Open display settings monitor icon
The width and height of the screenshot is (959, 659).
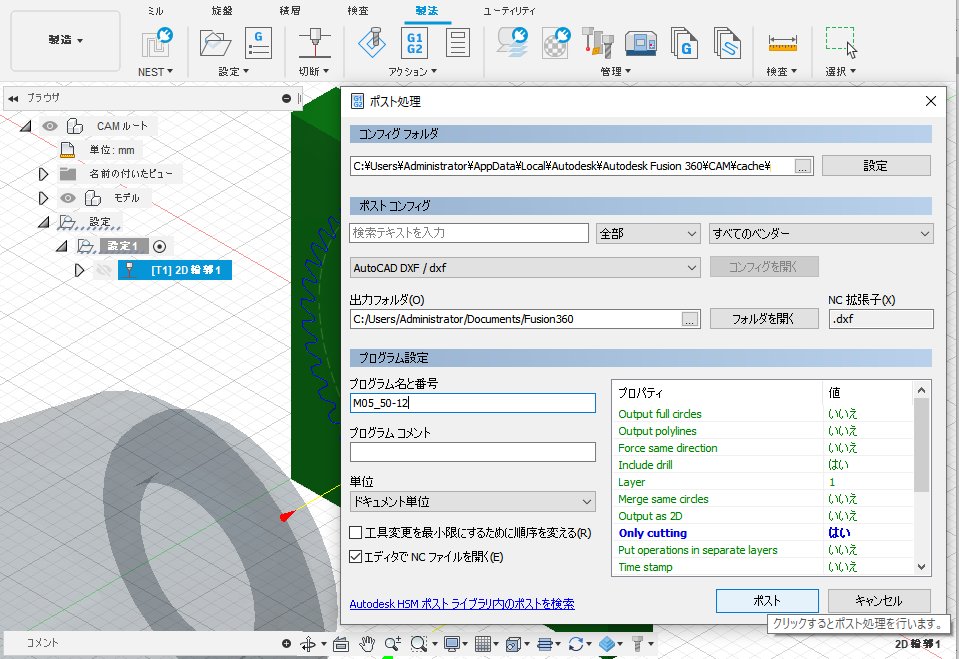pos(452,644)
